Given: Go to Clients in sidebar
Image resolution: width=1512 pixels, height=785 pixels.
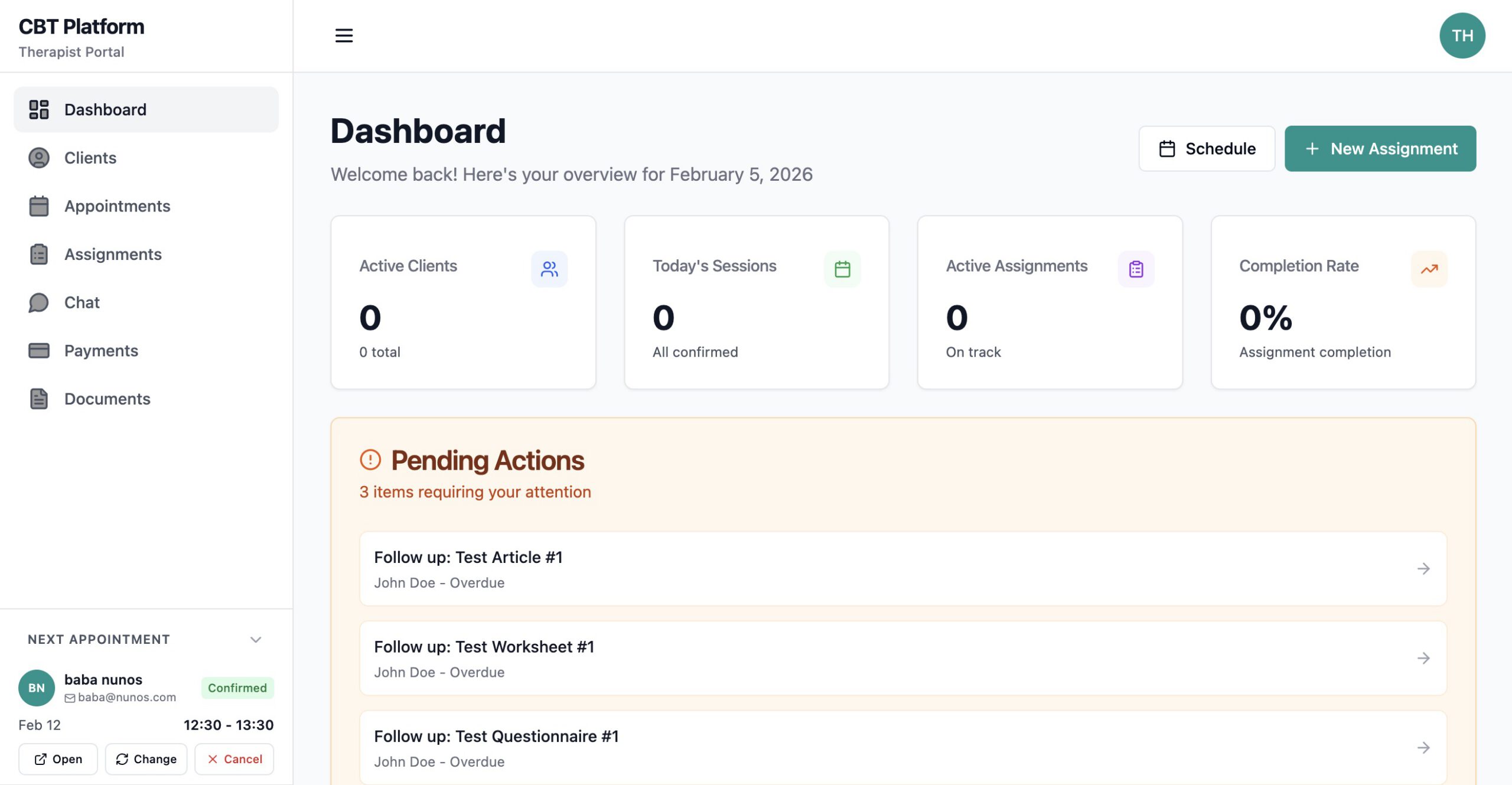Looking at the screenshot, I should 90,158.
